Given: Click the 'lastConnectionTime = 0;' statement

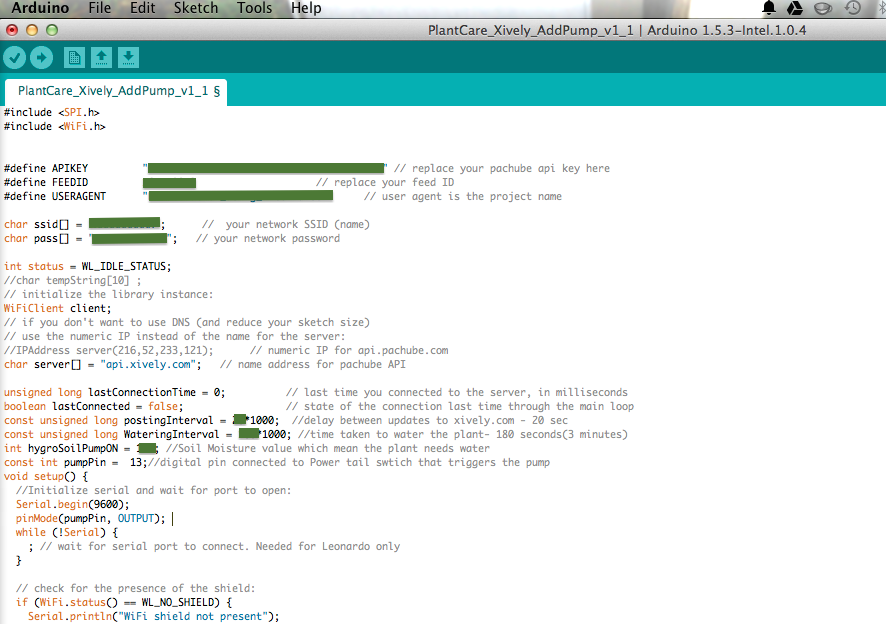Looking at the screenshot, I should [x=157, y=392].
